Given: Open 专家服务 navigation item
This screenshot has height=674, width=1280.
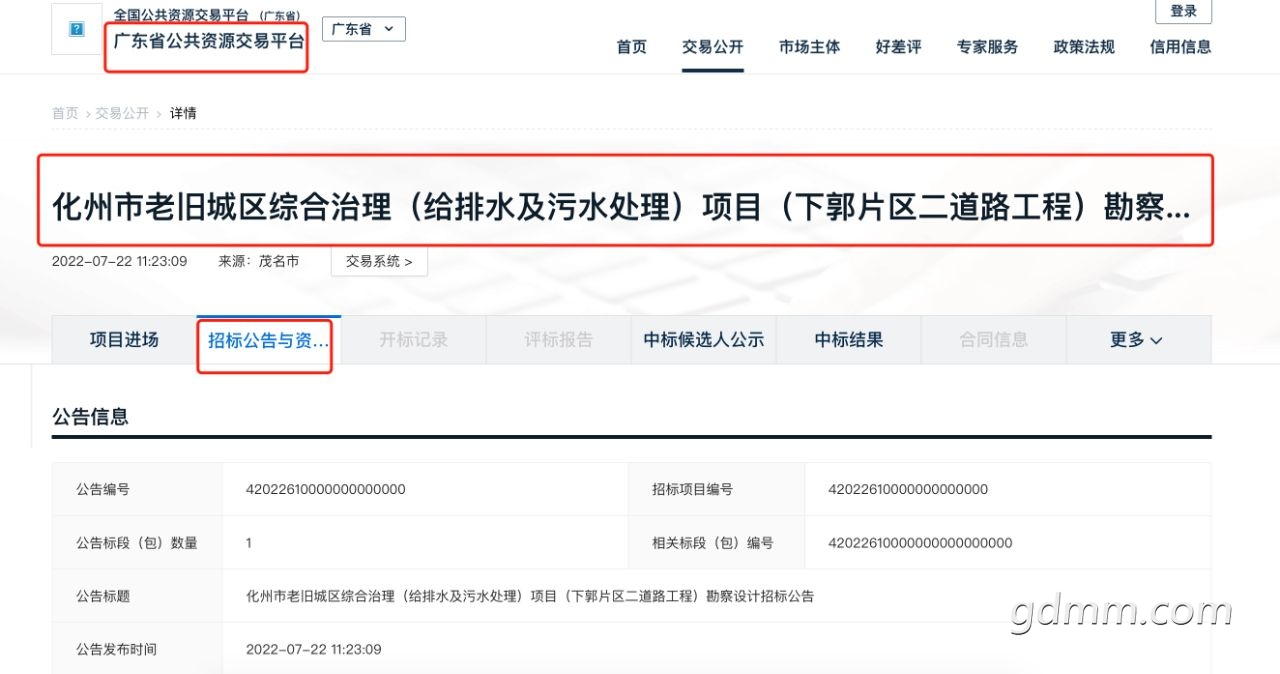Looking at the screenshot, I should [x=987, y=47].
